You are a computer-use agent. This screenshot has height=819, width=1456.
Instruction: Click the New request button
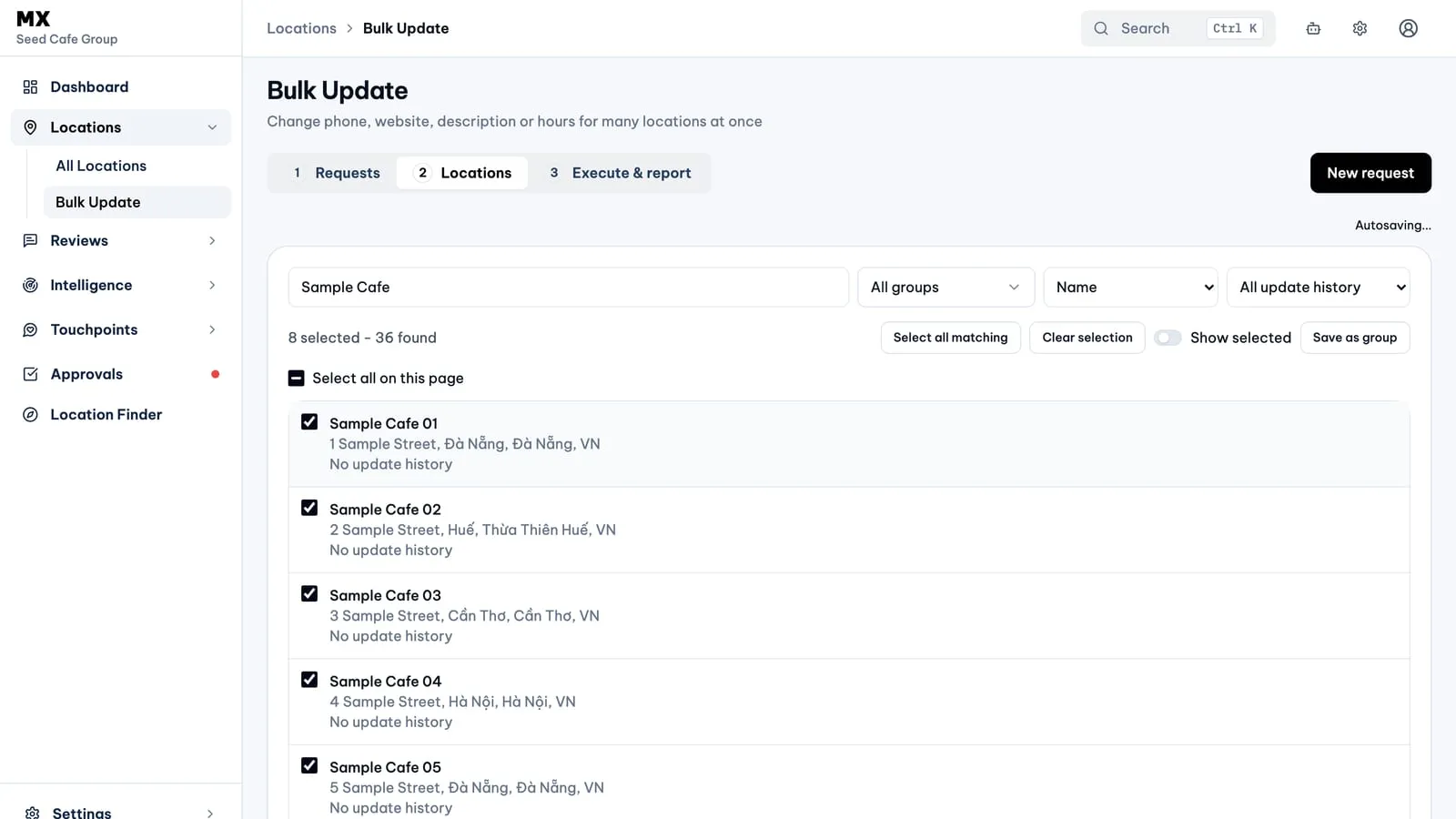[x=1370, y=173]
